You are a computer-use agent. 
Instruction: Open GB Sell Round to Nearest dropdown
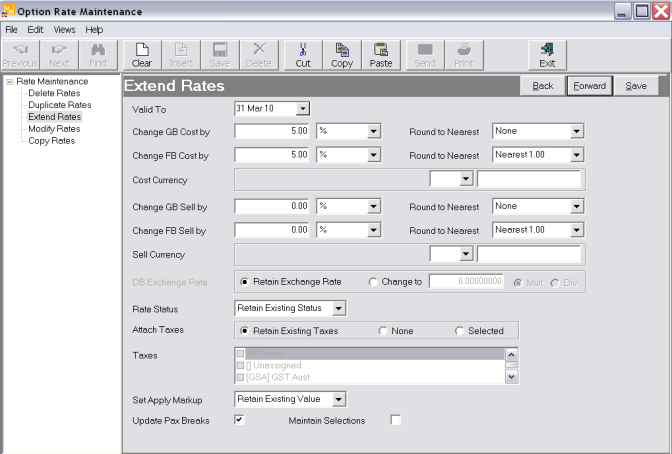[576, 207]
